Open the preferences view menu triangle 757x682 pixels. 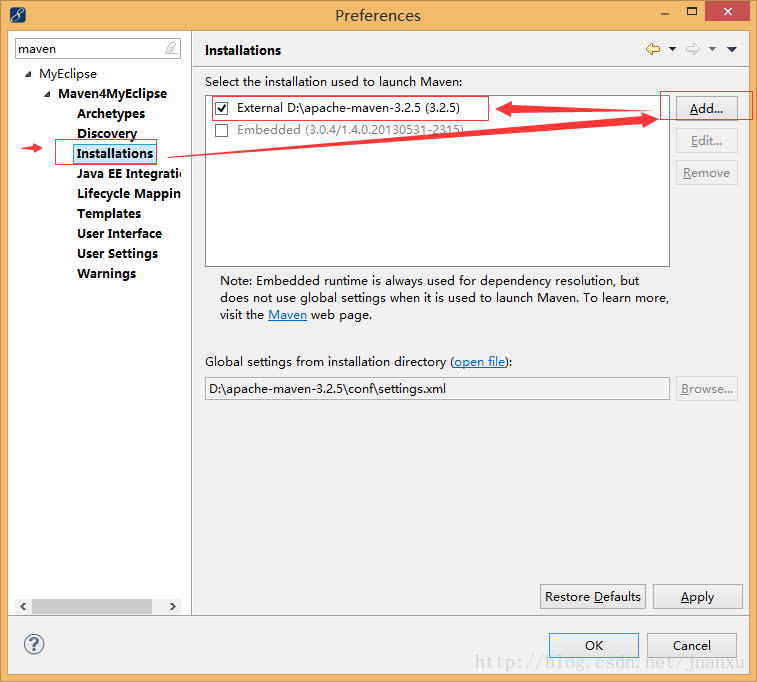(732, 49)
